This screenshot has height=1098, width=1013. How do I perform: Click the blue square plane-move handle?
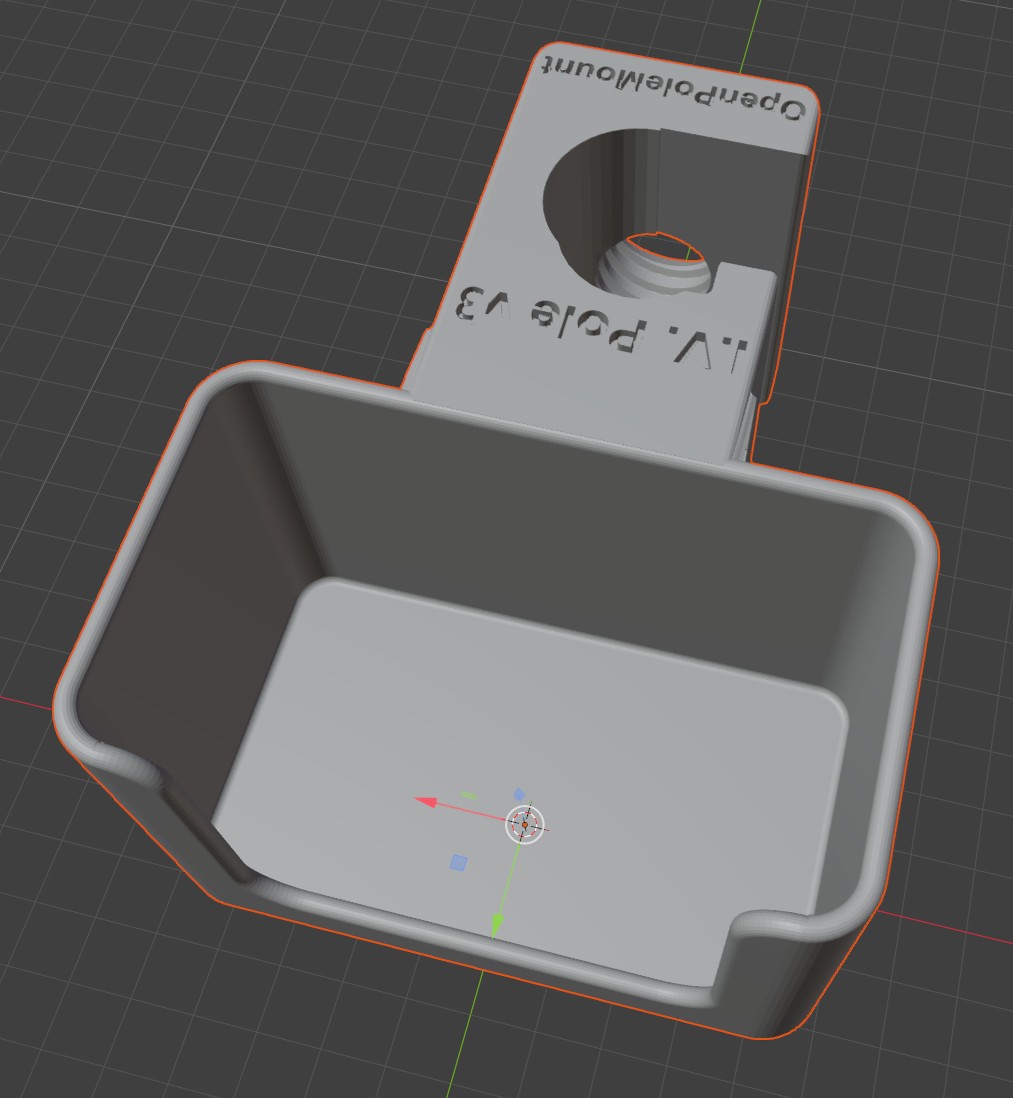[459, 863]
